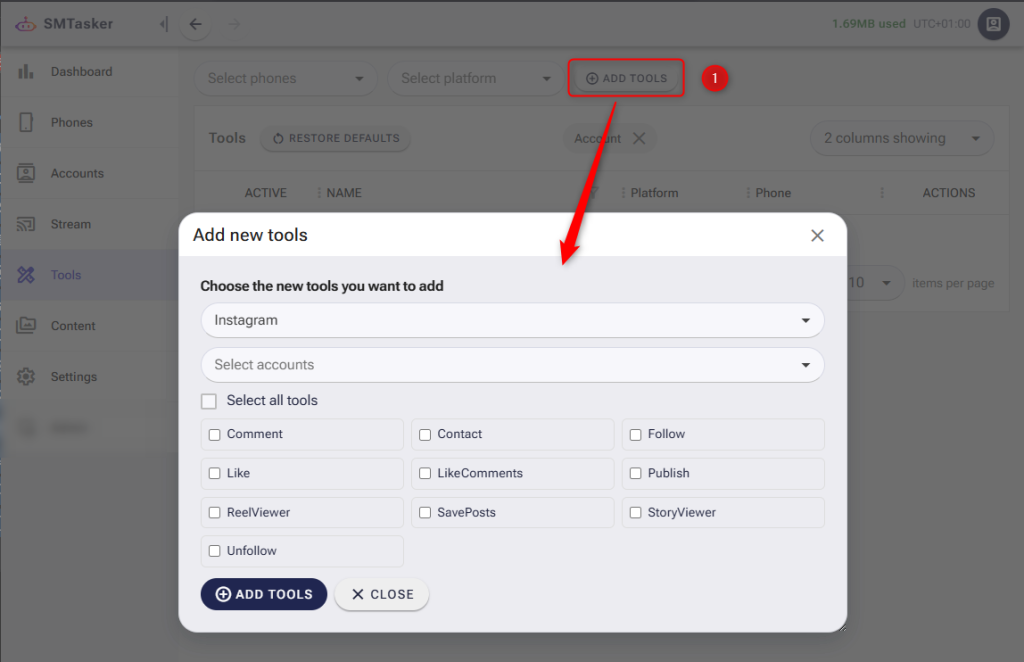Open the SMTasker logo home icon
This screenshot has width=1024, height=662.
(26, 23)
